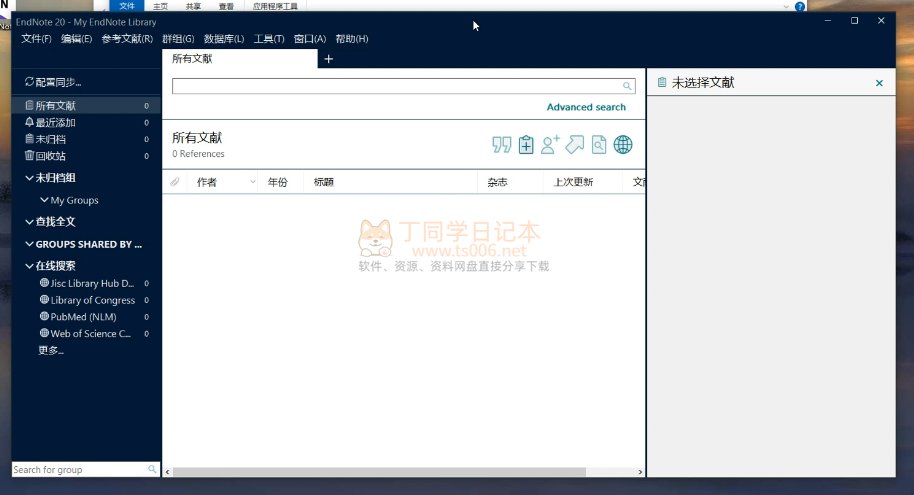
Task: Click the Share Library person-plus icon
Action: click(x=550, y=145)
